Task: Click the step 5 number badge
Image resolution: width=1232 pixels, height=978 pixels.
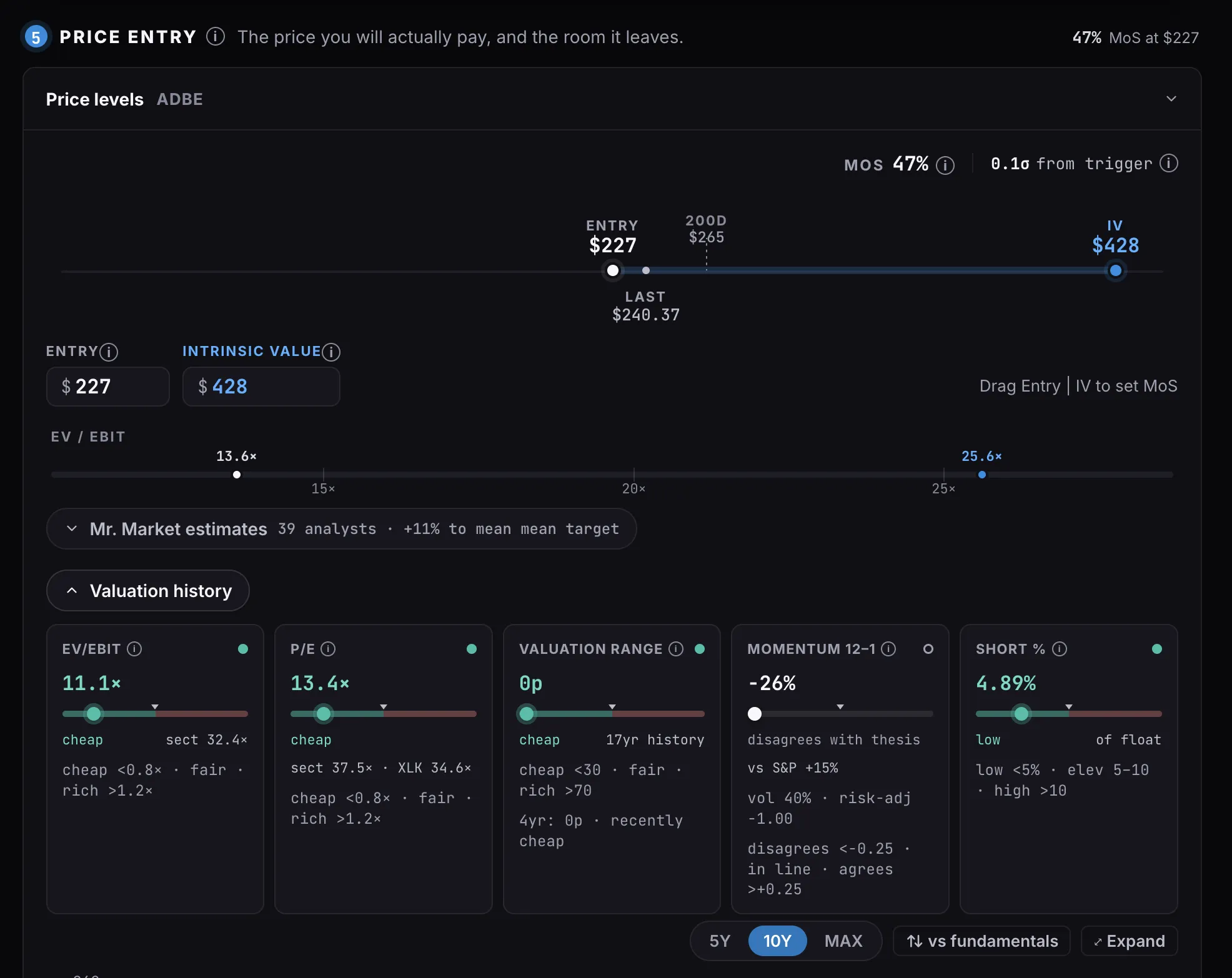Action: 36,37
